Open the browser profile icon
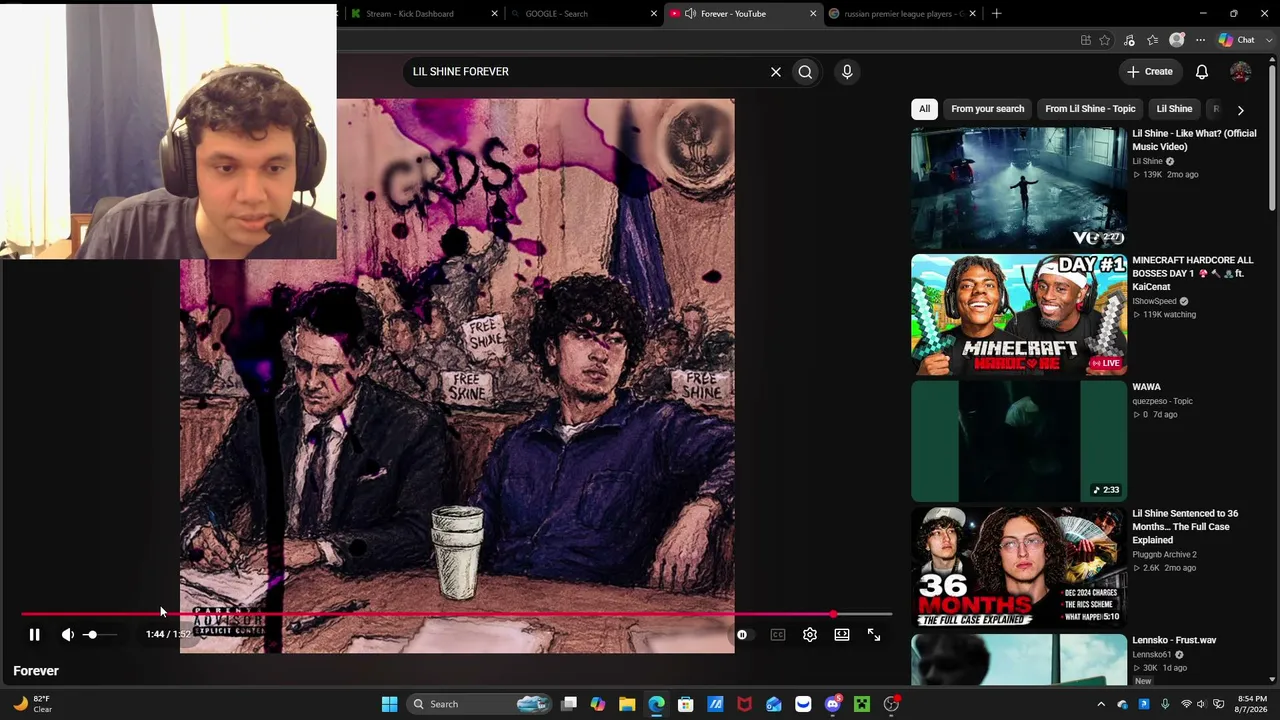Viewport: 1280px width, 720px height. [x=1177, y=40]
